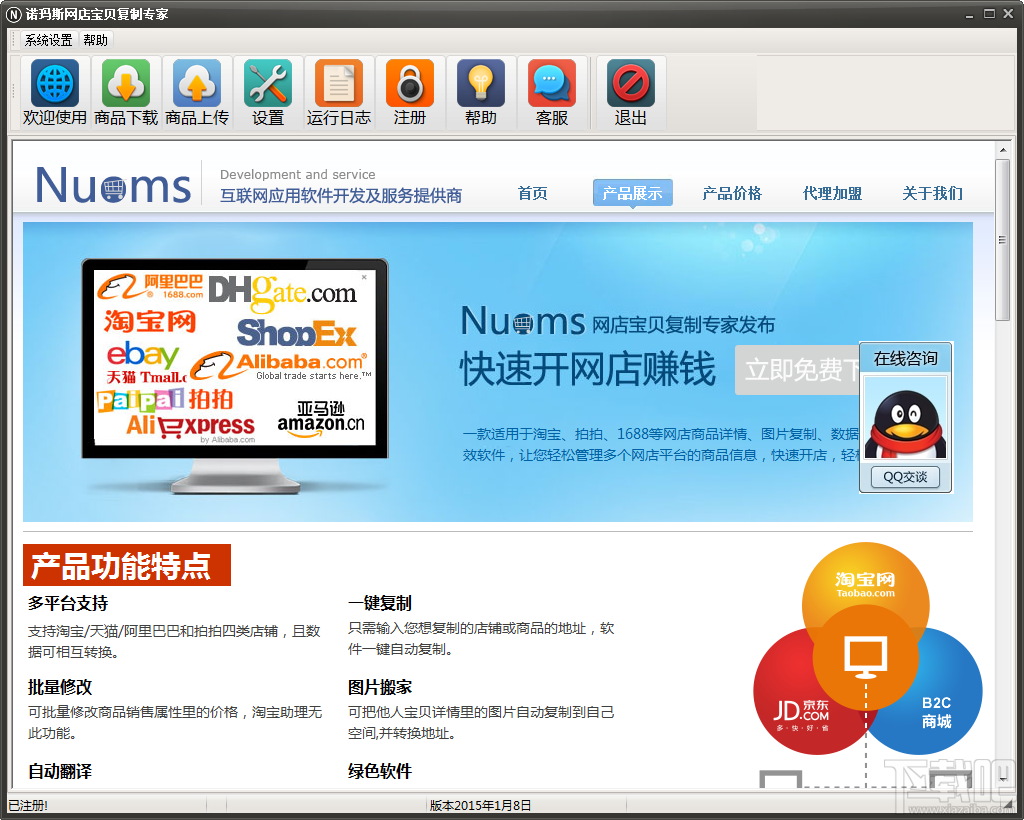The image size is (1024, 820).
Task: Minimize the application window
Action: (969, 14)
